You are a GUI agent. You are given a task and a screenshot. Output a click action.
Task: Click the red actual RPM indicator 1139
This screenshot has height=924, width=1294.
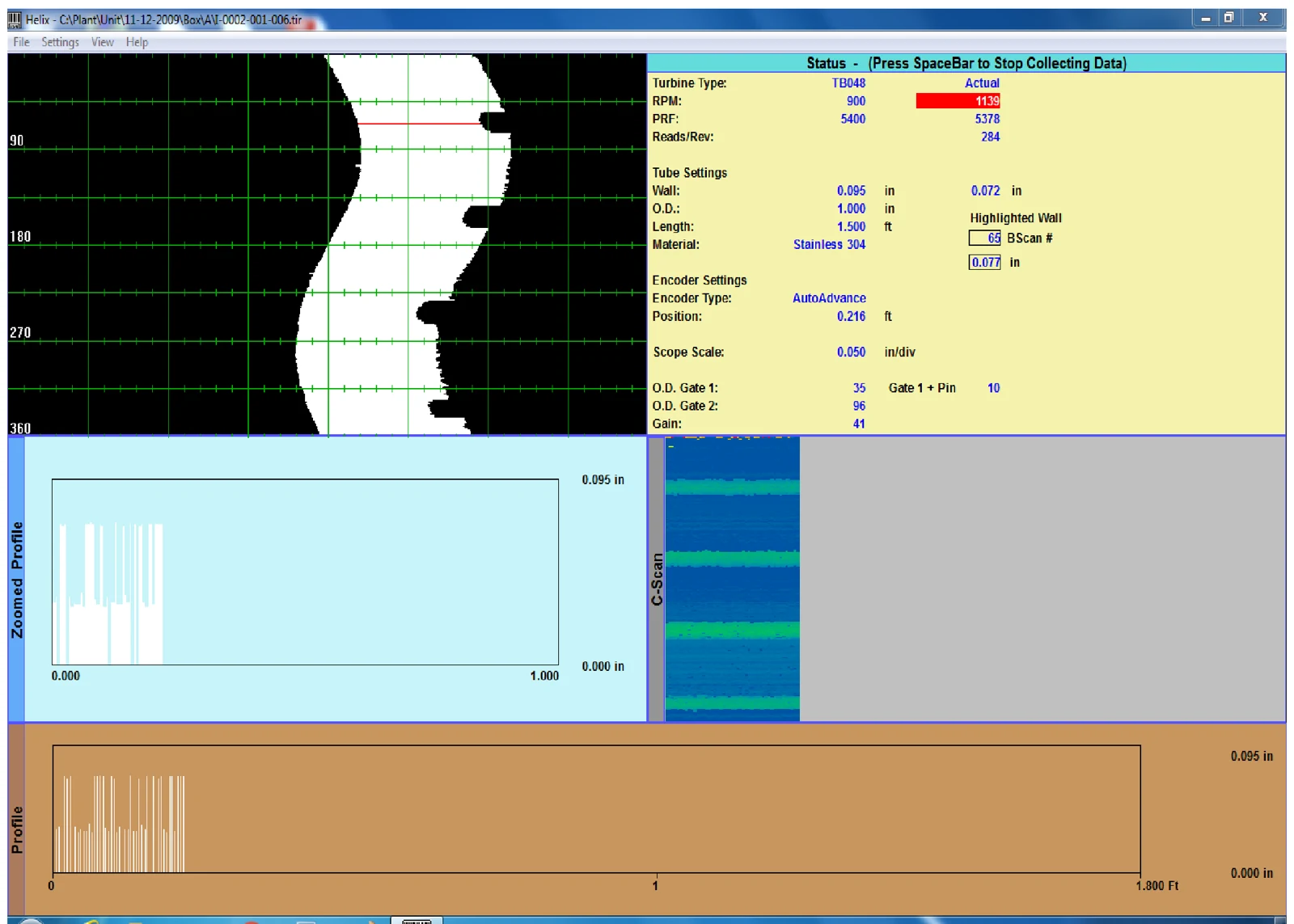pos(958,101)
